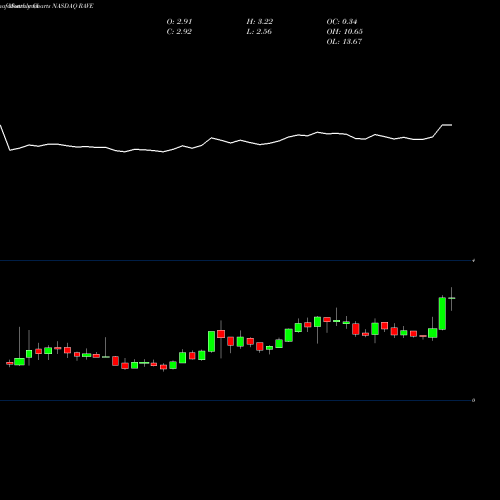Click the last tall green candlestick body
Image resolution: width=500 pixels, height=500 pixels.
click(442, 314)
